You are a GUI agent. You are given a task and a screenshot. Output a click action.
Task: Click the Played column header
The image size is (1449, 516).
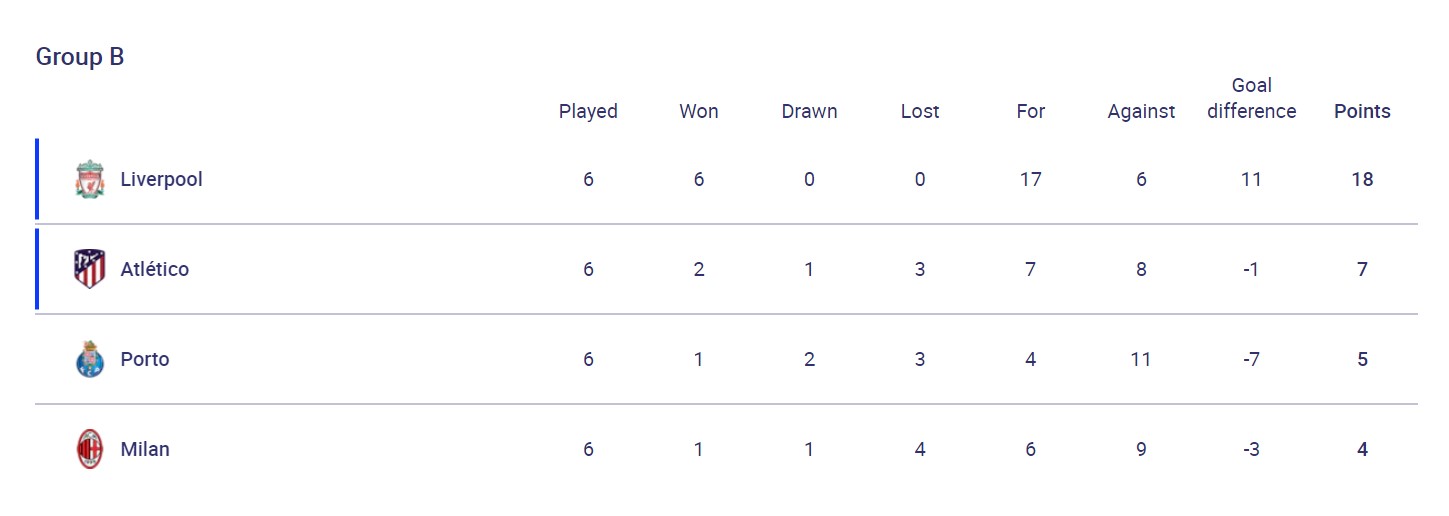point(588,111)
